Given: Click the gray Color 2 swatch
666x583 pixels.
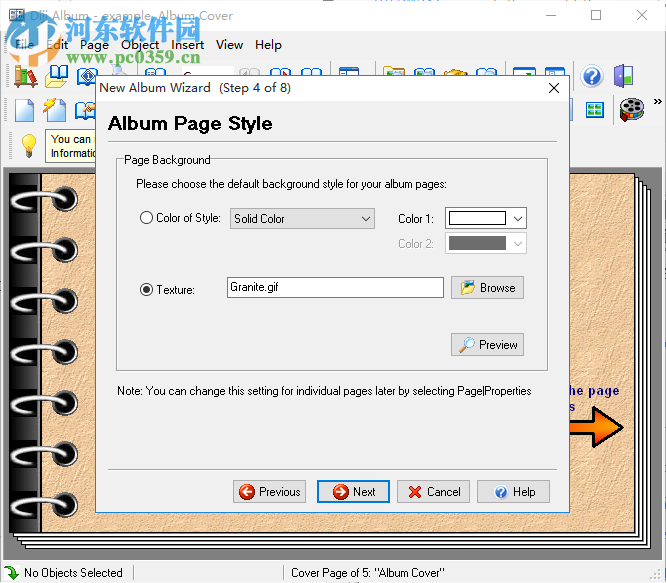Looking at the screenshot, I should pos(477,243).
